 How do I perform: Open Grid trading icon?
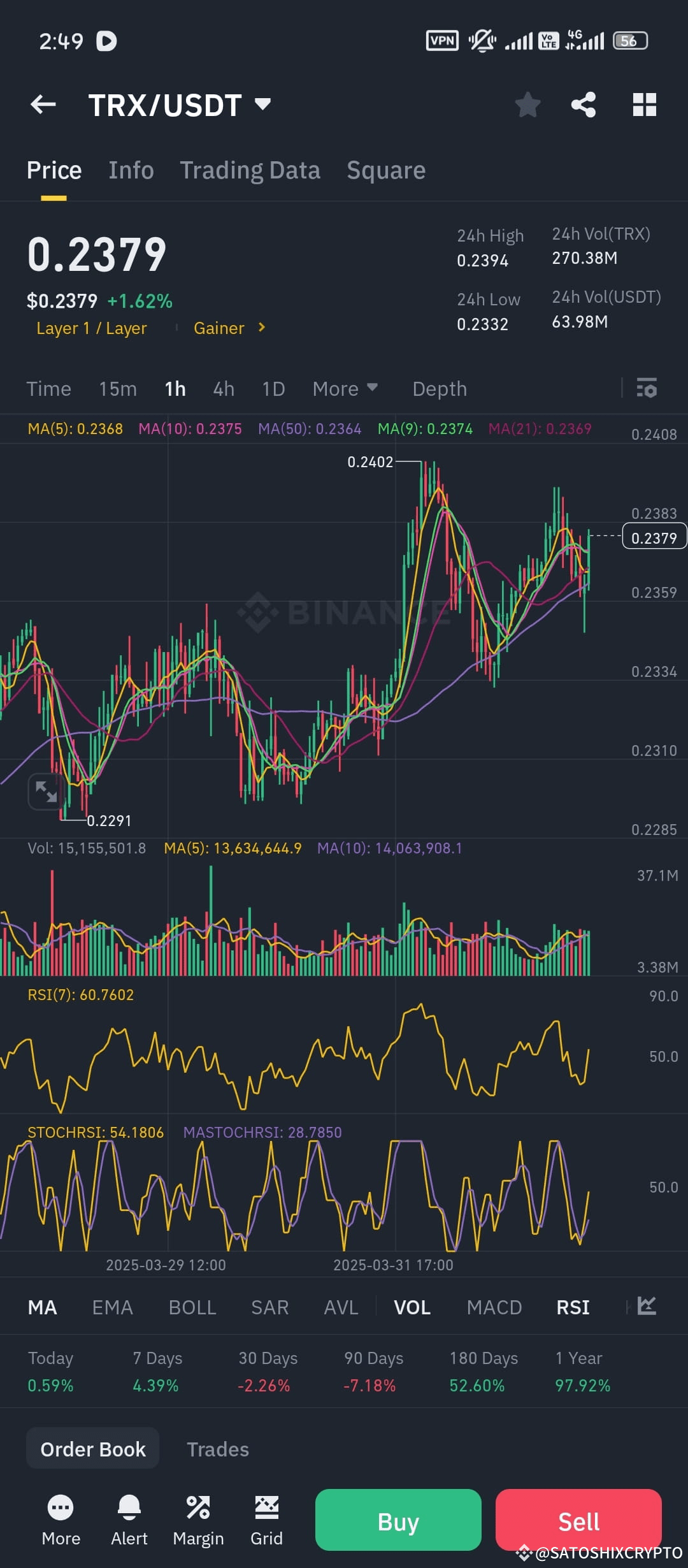(x=266, y=1520)
